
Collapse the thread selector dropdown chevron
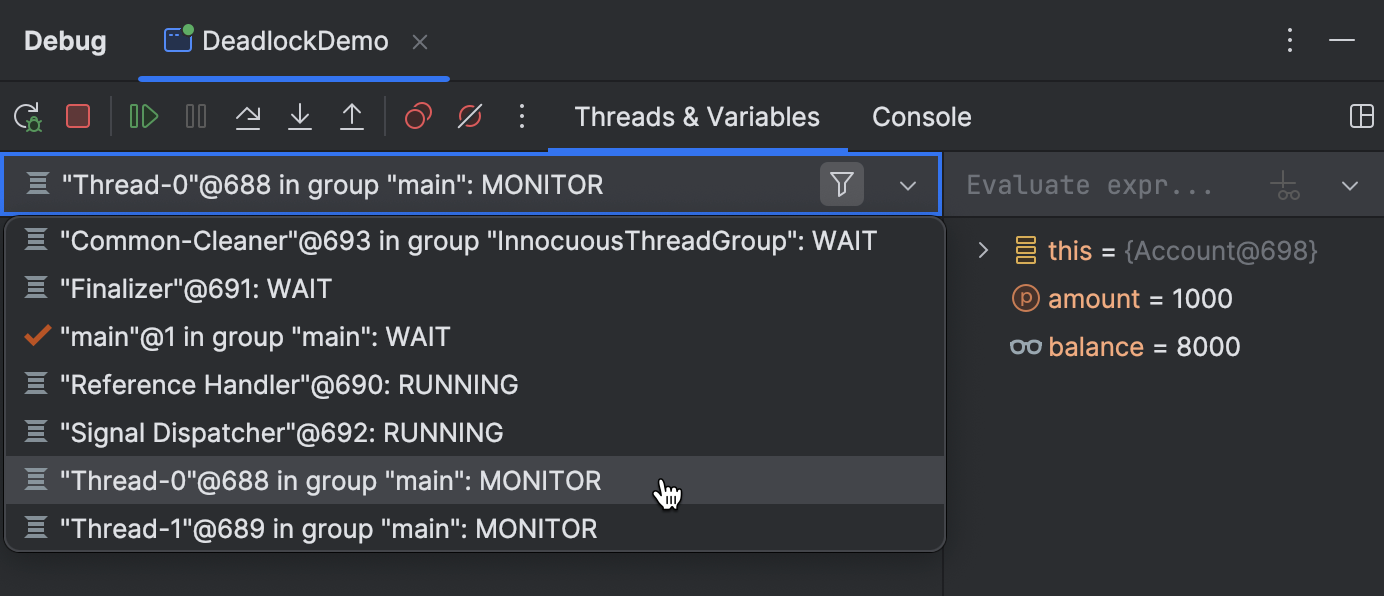point(908,185)
